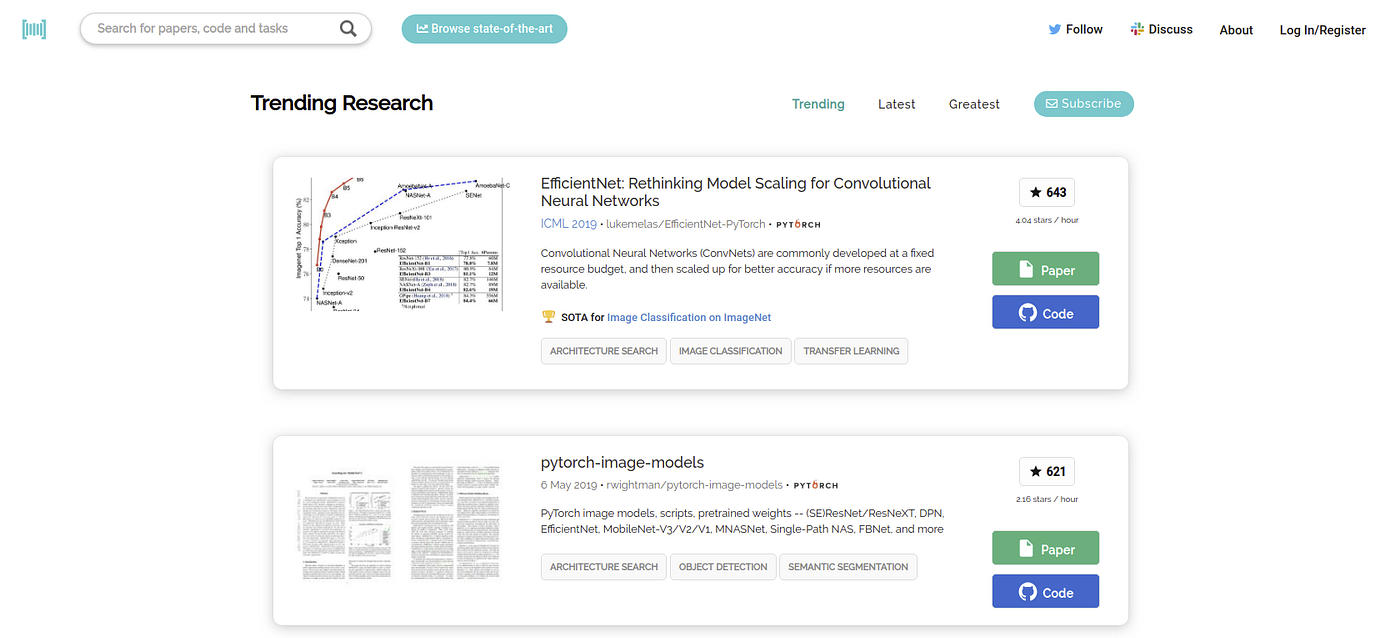Select the TRANSFER LEARNING tag
1400x638 pixels.
[x=851, y=351]
